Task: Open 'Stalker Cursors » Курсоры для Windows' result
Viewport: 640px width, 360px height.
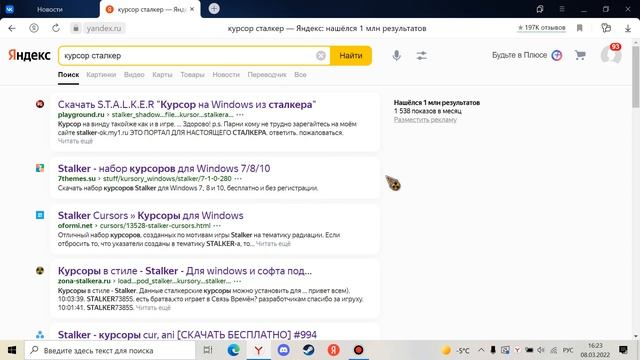Action: coord(150,215)
